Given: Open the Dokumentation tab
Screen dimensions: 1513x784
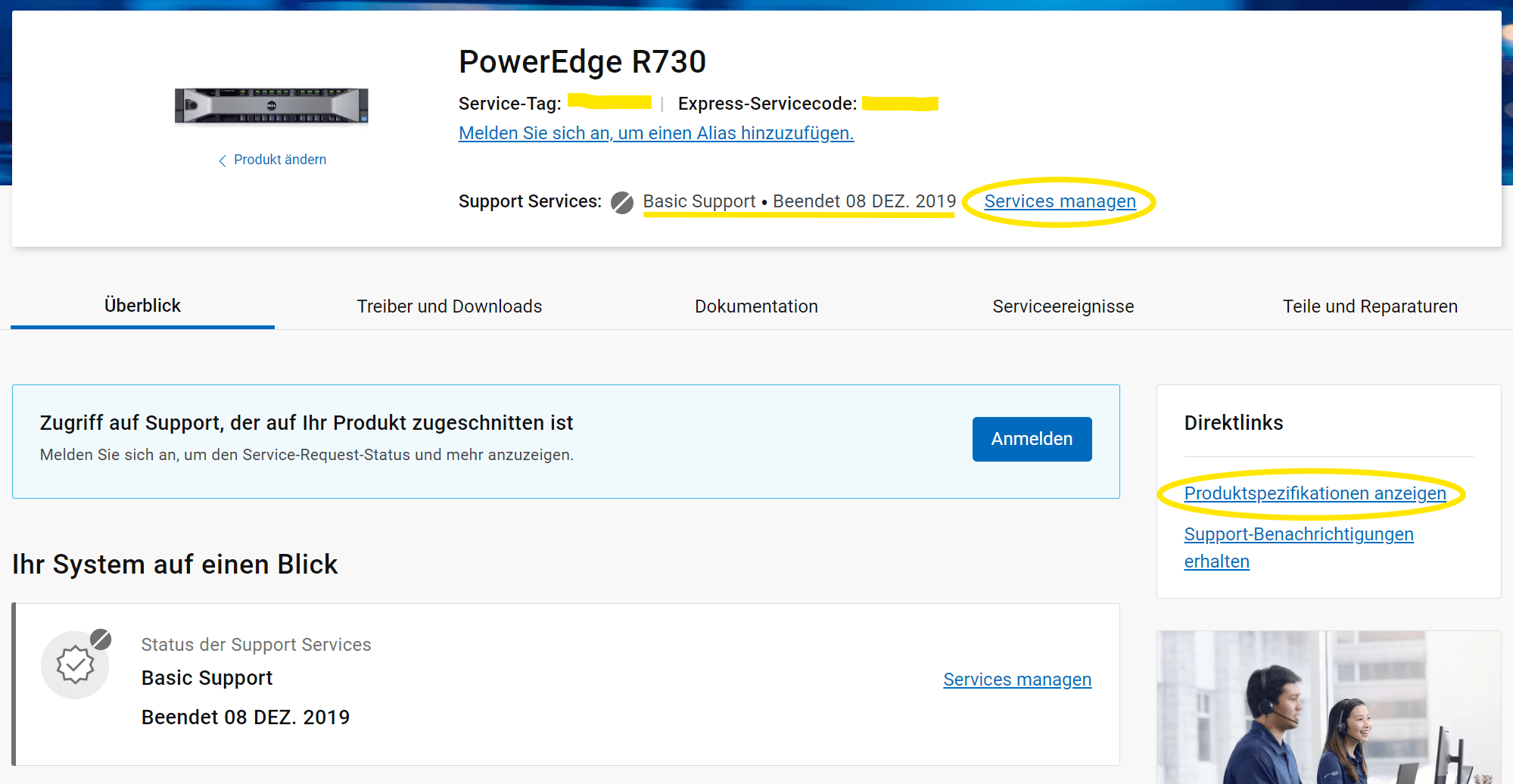Looking at the screenshot, I should coord(756,306).
